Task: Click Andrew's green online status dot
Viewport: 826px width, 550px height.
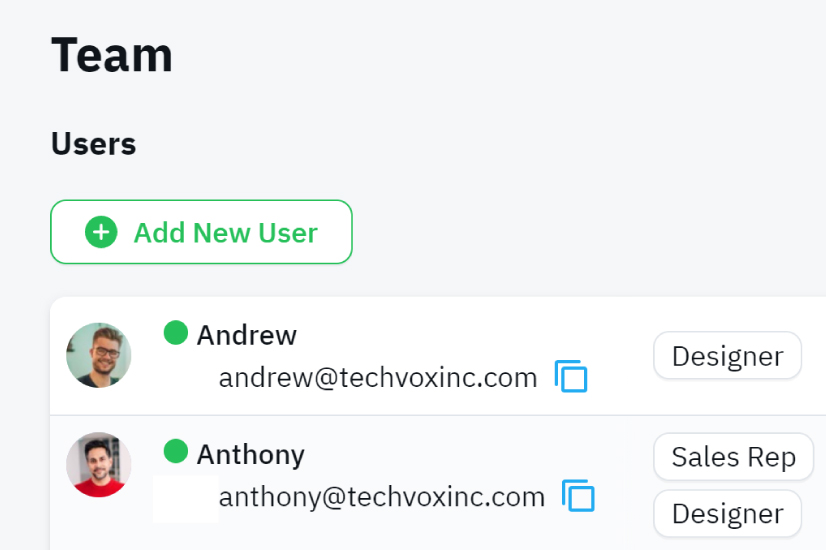Action: coord(176,332)
